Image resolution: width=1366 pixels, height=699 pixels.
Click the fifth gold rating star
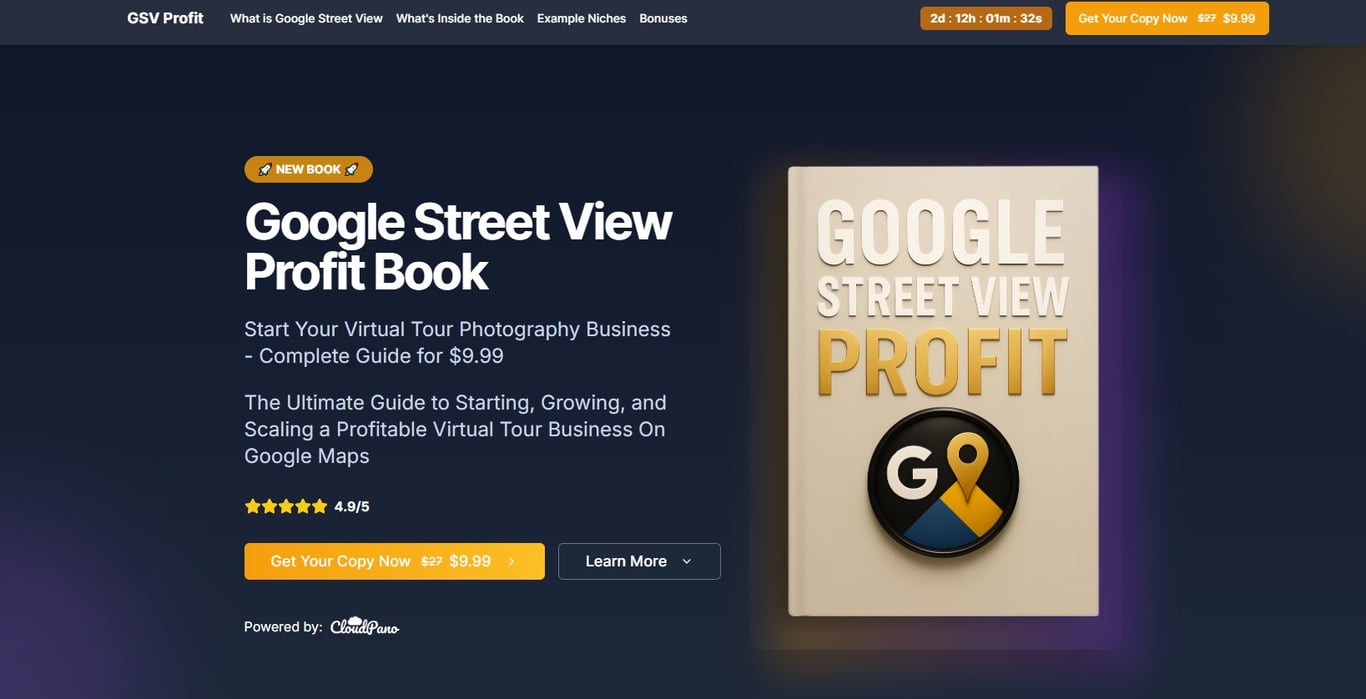coord(320,506)
